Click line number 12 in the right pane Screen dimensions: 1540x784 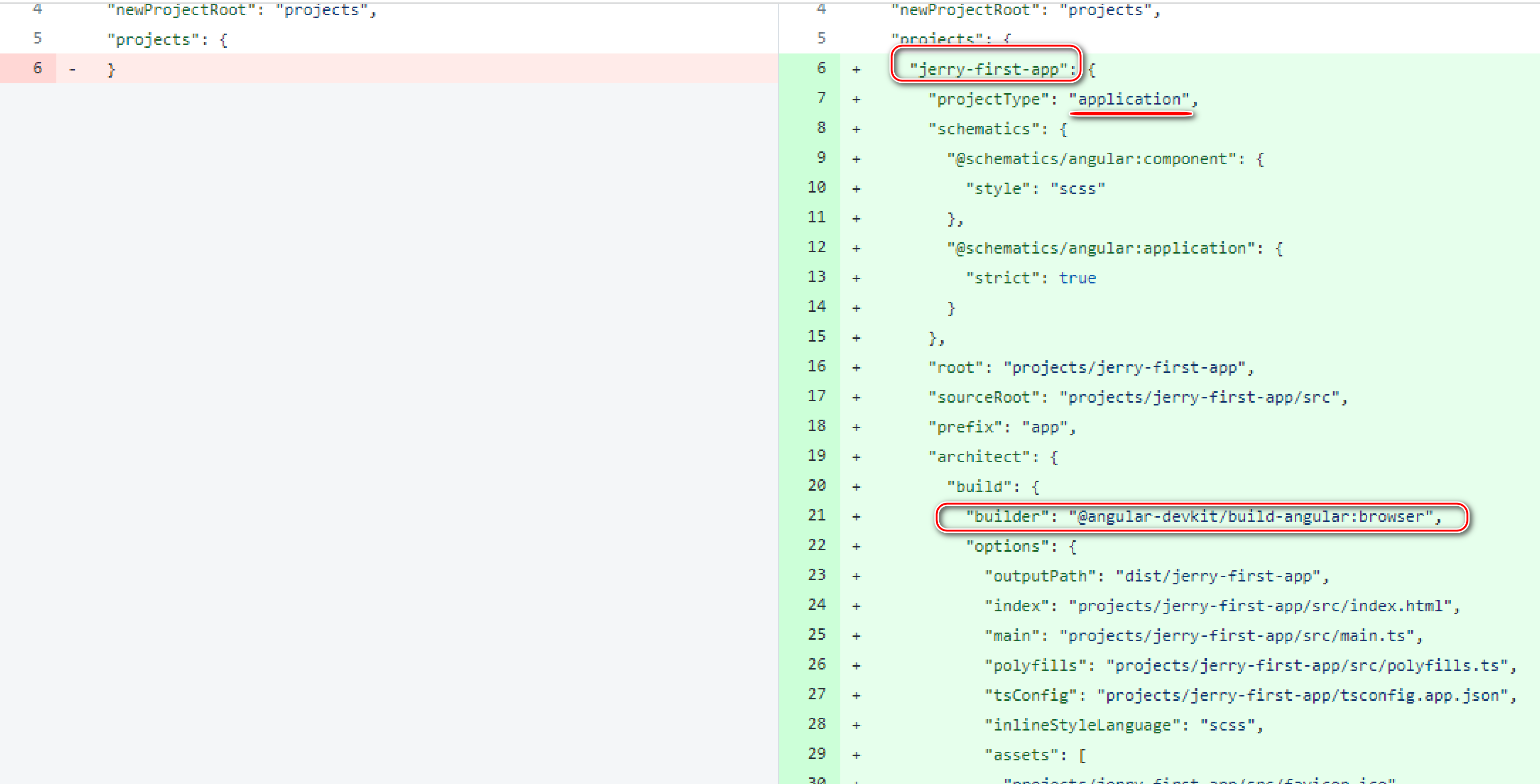click(817, 247)
